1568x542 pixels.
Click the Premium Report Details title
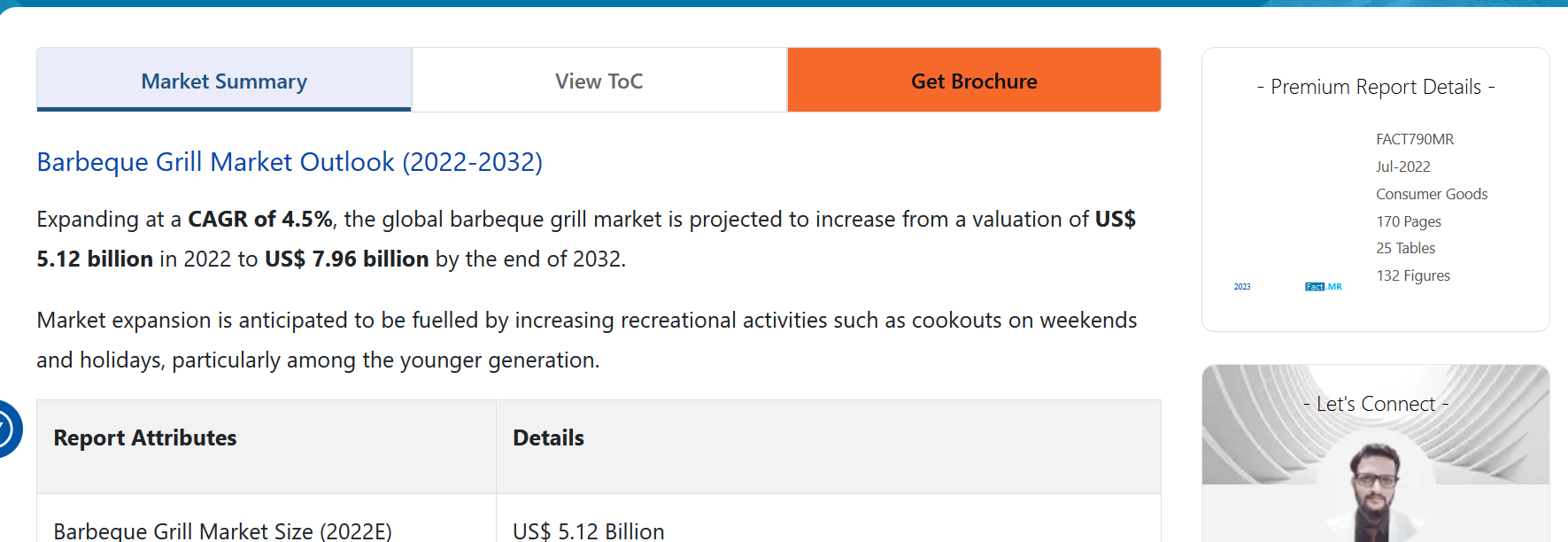click(1375, 87)
